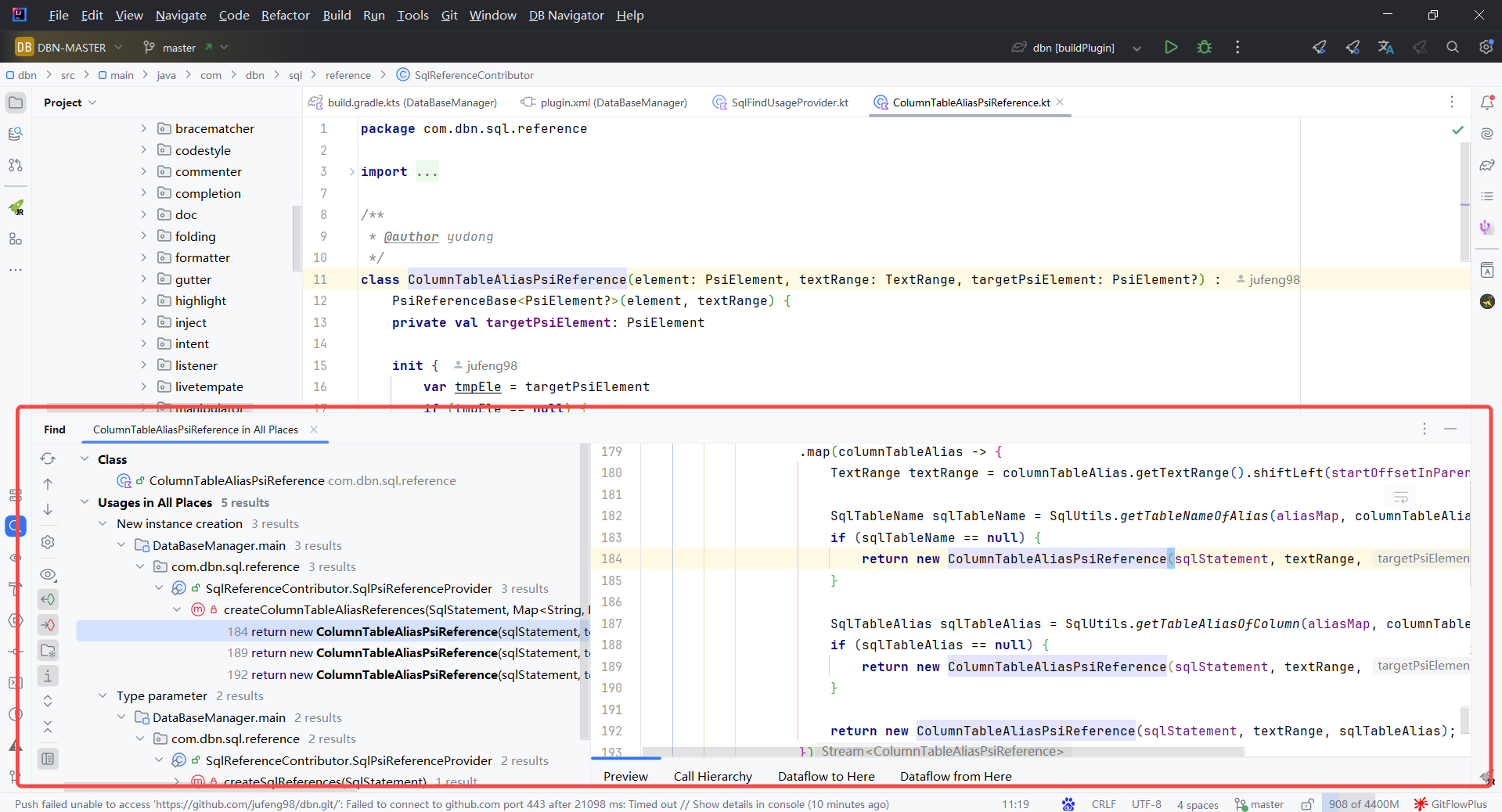Open the Translate tool icon
Image resolution: width=1502 pixels, height=812 pixels.
coord(1385,48)
